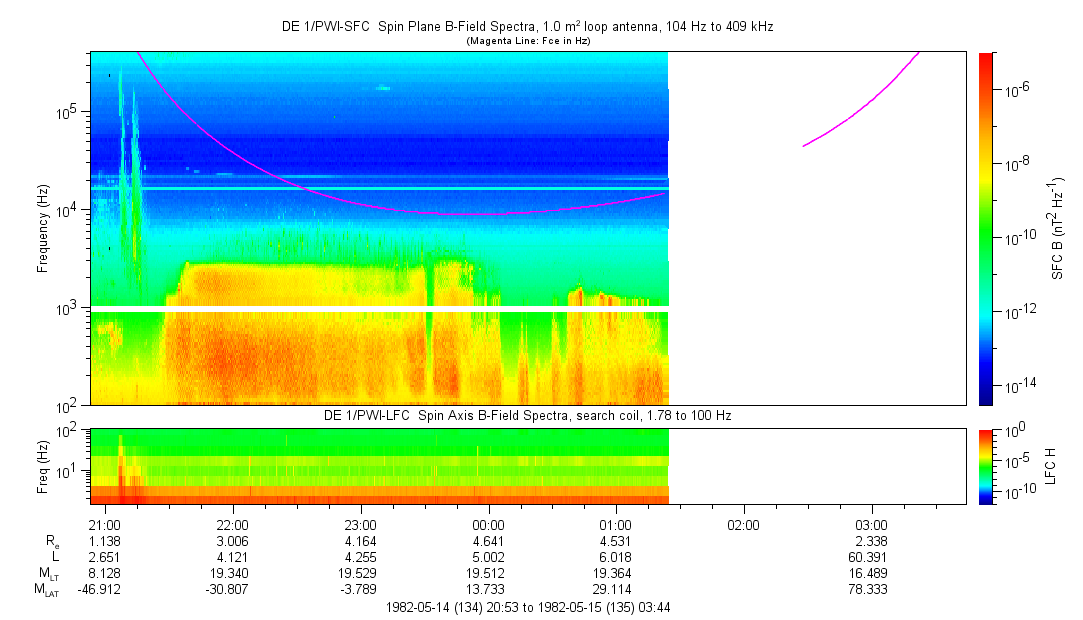Click the Freq (Hz) label of lower panel

44,466
